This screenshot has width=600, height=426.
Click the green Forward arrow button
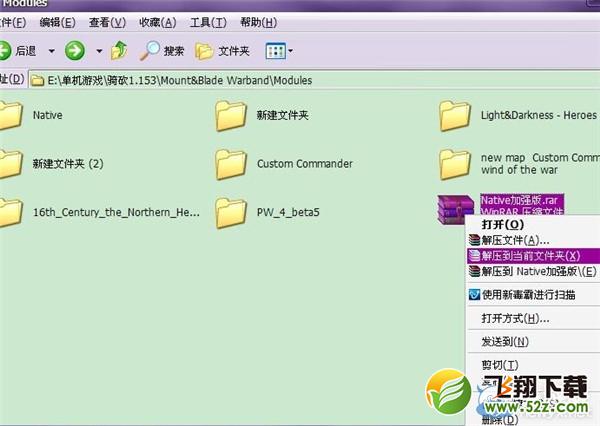75,50
